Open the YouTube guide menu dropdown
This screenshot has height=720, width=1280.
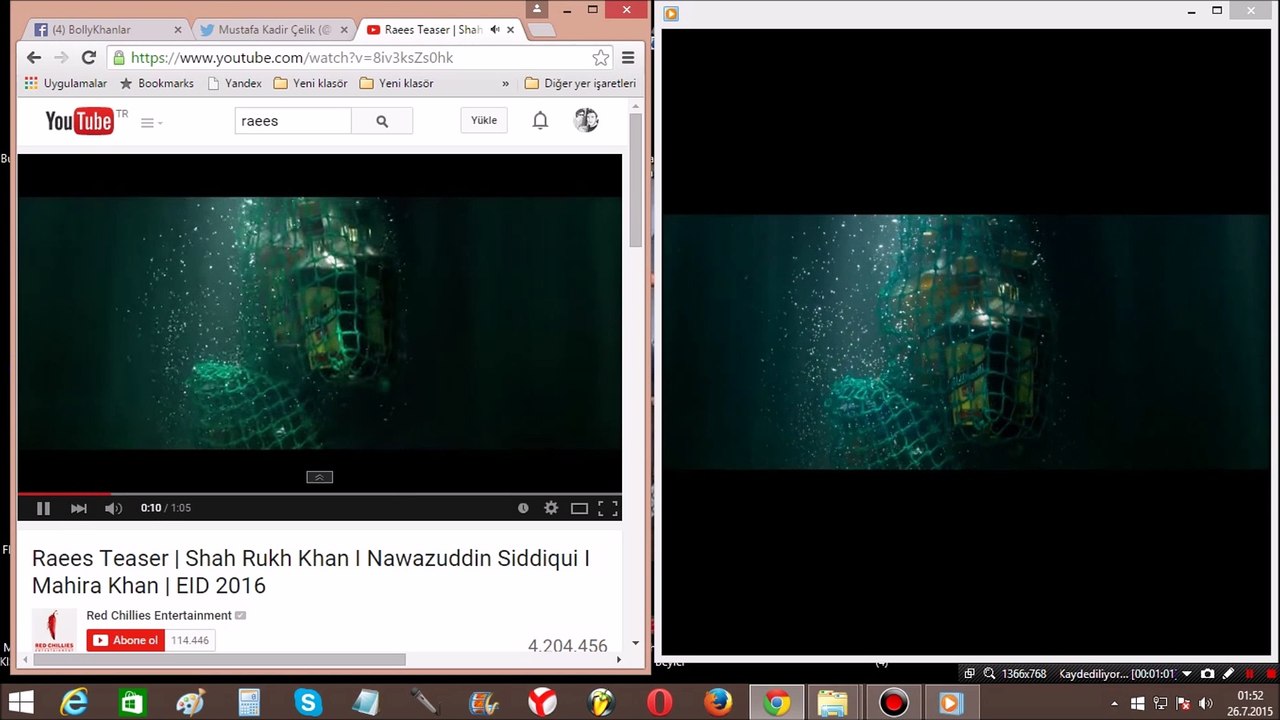[x=151, y=122]
